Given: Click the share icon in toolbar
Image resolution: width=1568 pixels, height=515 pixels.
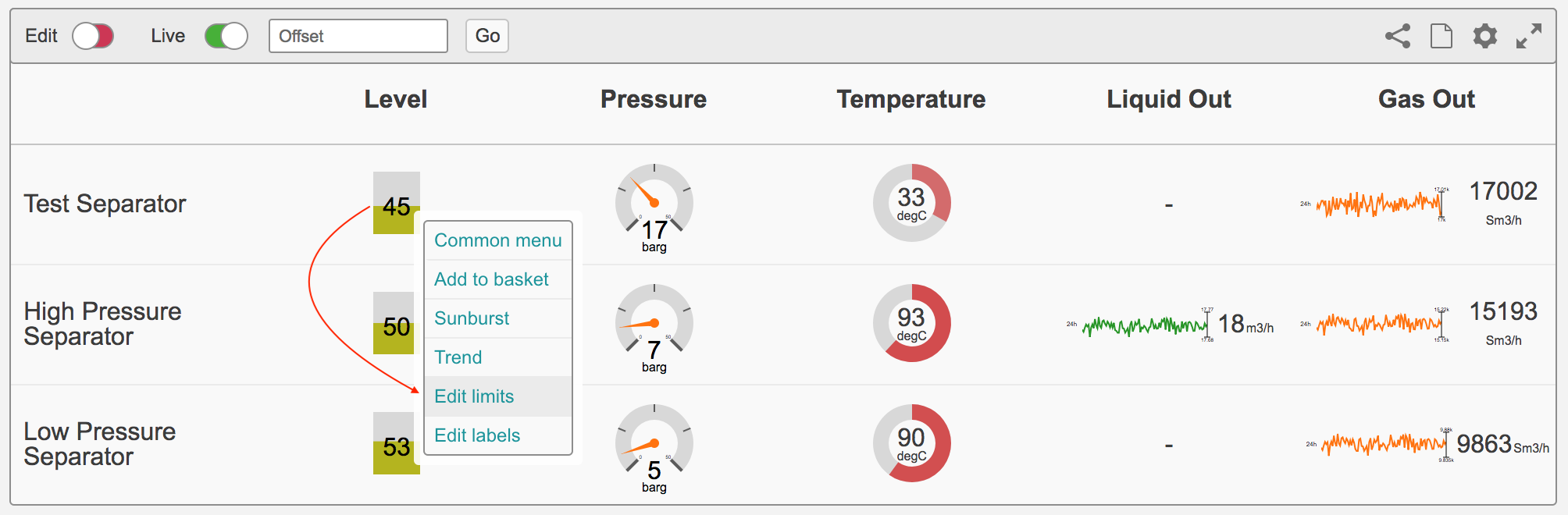Looking at the screenshot, I should [x=1398, y=36].
